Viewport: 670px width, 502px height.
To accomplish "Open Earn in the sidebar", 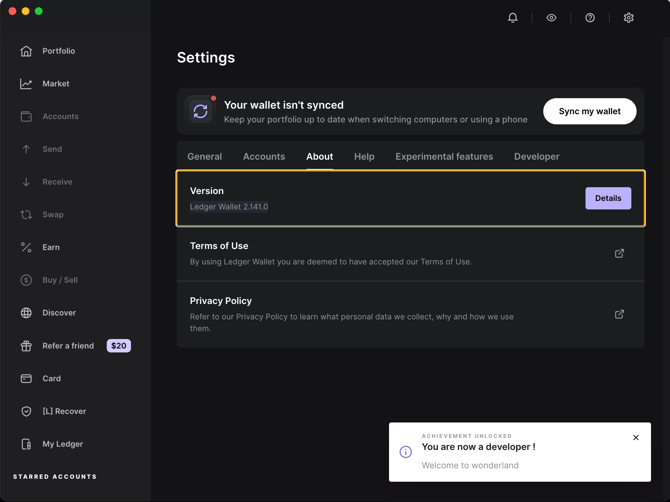I will [50, 247].
